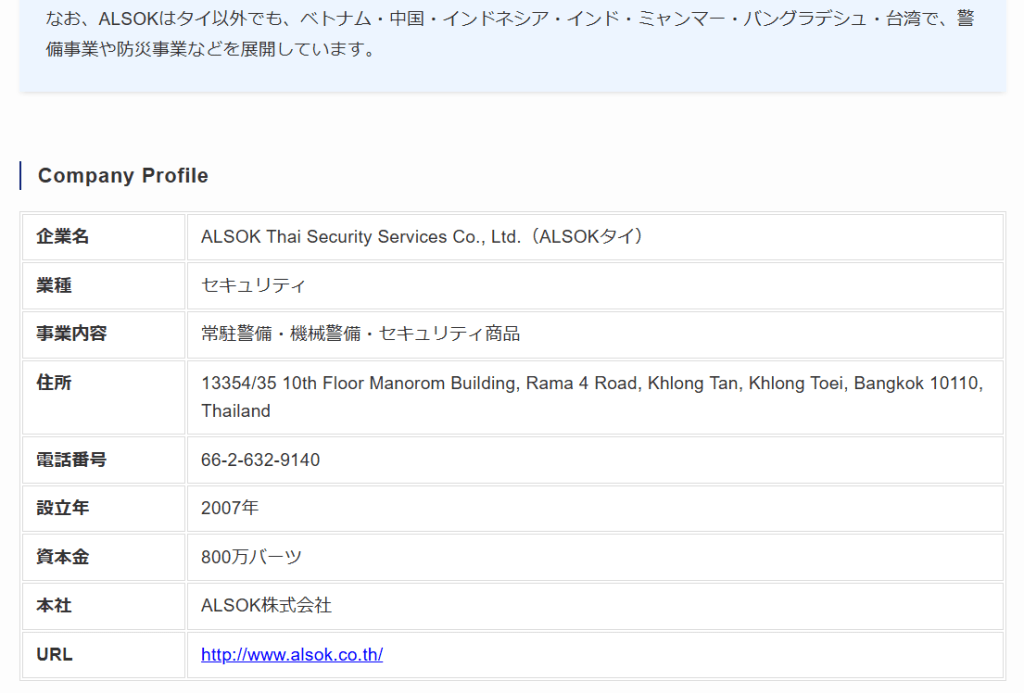Click the URL row label
Image resolution: width=1024 pixels, height=693 pixels.
pos(54,655)
